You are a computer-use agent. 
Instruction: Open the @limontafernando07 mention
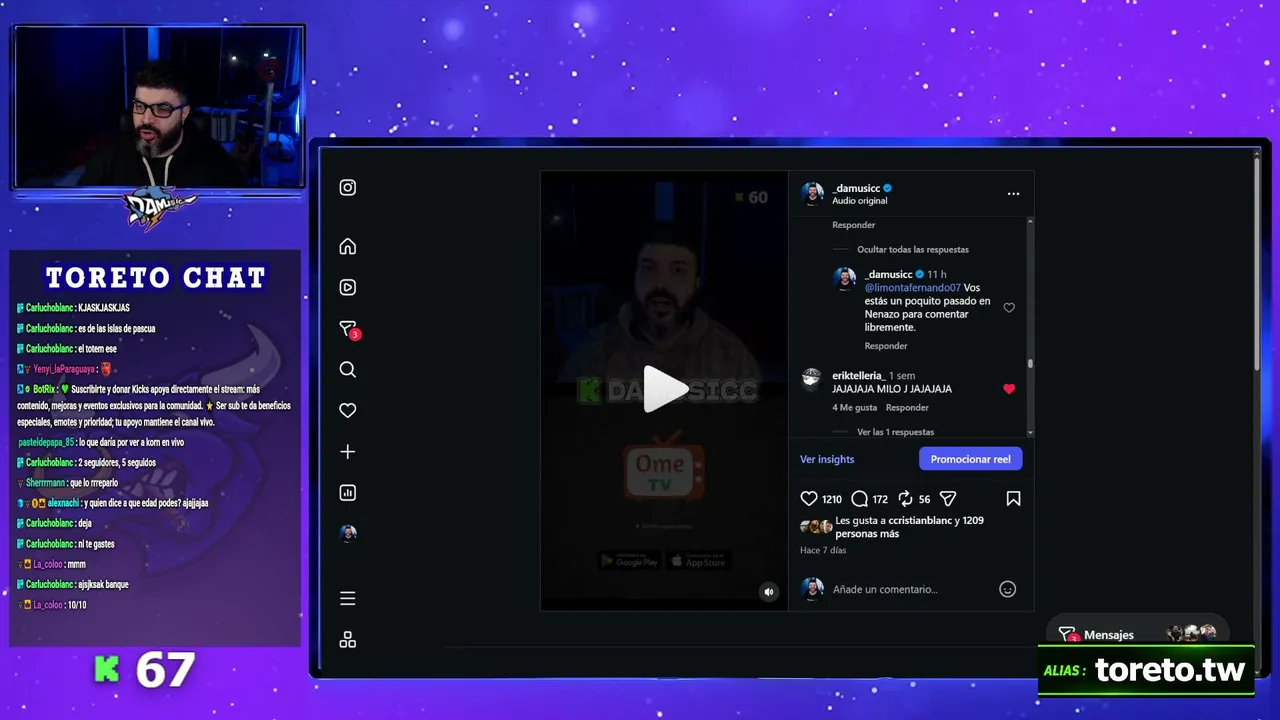912,288
